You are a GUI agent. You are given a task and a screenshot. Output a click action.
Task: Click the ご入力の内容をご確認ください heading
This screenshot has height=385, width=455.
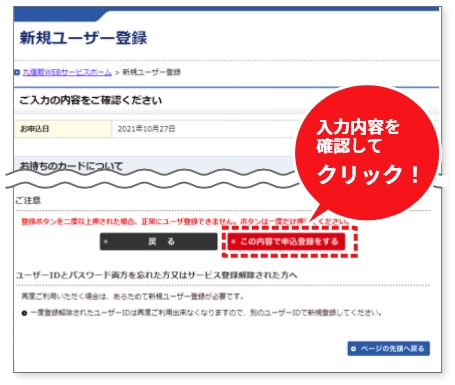(x=90, y=100)
